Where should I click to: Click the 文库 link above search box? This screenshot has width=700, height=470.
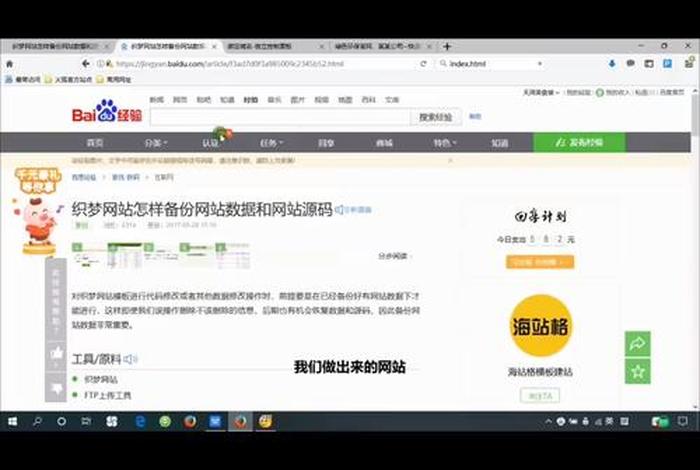(x=392, y=100)
